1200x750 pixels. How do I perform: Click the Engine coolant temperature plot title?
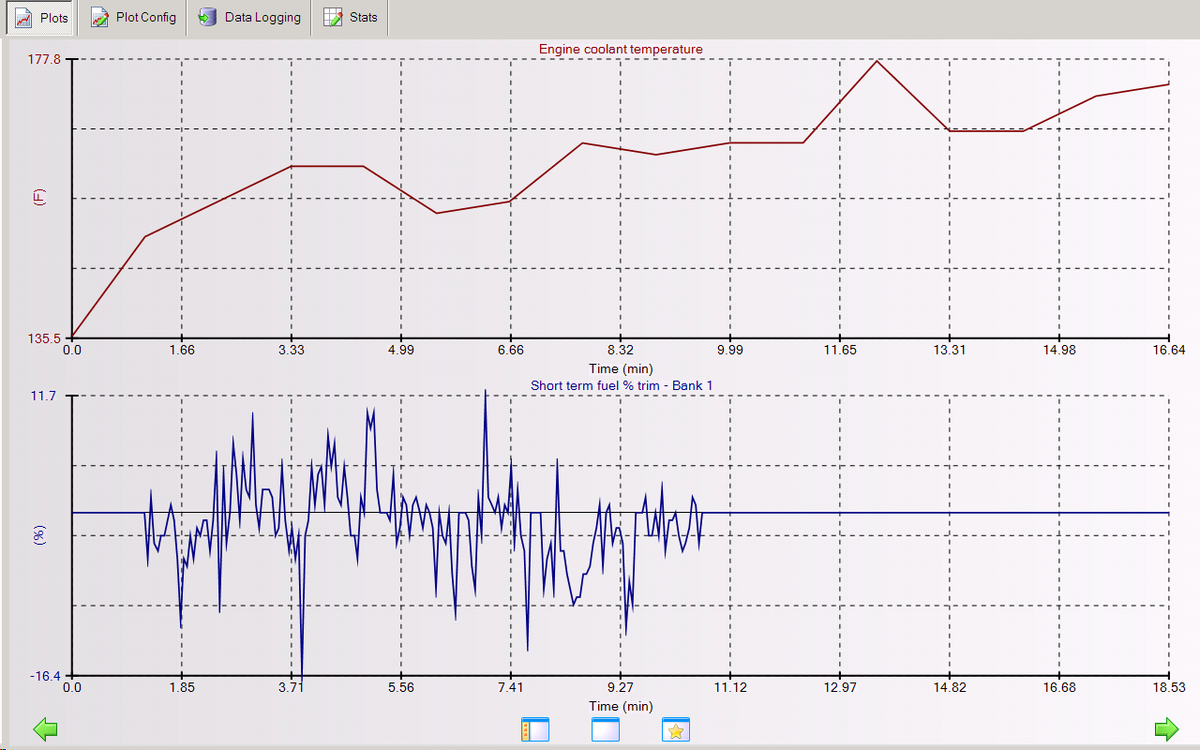coord(620,48)
